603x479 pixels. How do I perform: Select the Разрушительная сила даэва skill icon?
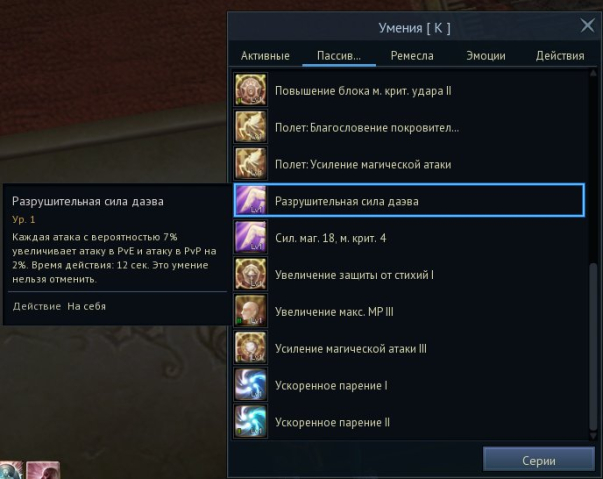click(x=250, y=200)
